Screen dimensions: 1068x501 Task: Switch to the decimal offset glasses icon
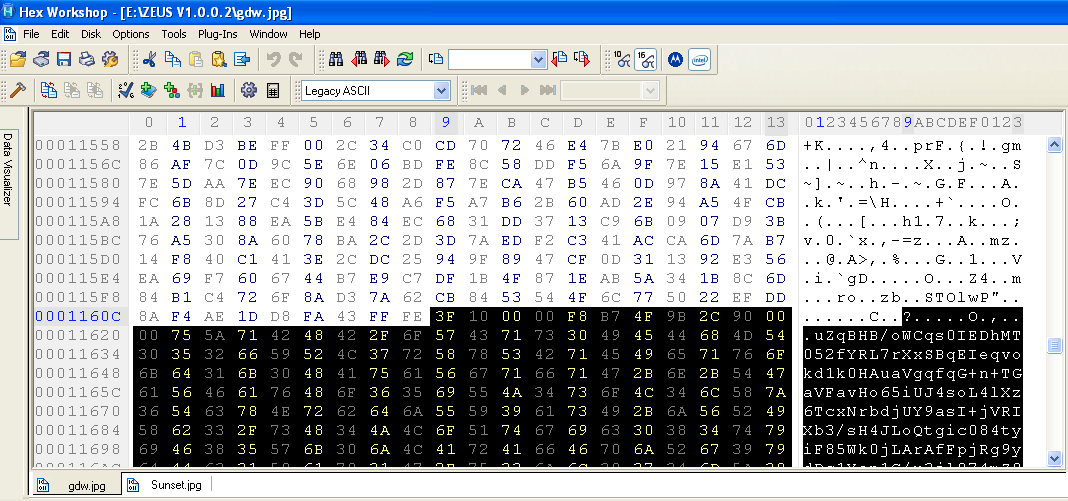pyautogui.click(x=622, y=60)
